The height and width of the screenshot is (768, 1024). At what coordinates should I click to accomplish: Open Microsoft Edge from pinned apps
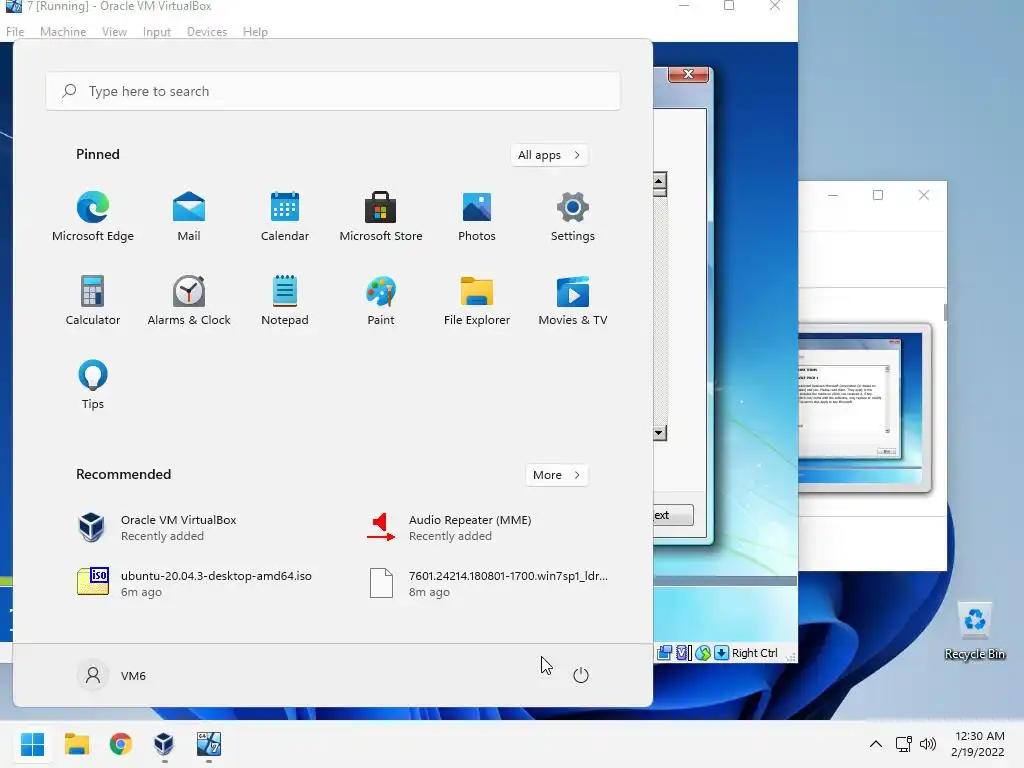[x=93, y=217]
